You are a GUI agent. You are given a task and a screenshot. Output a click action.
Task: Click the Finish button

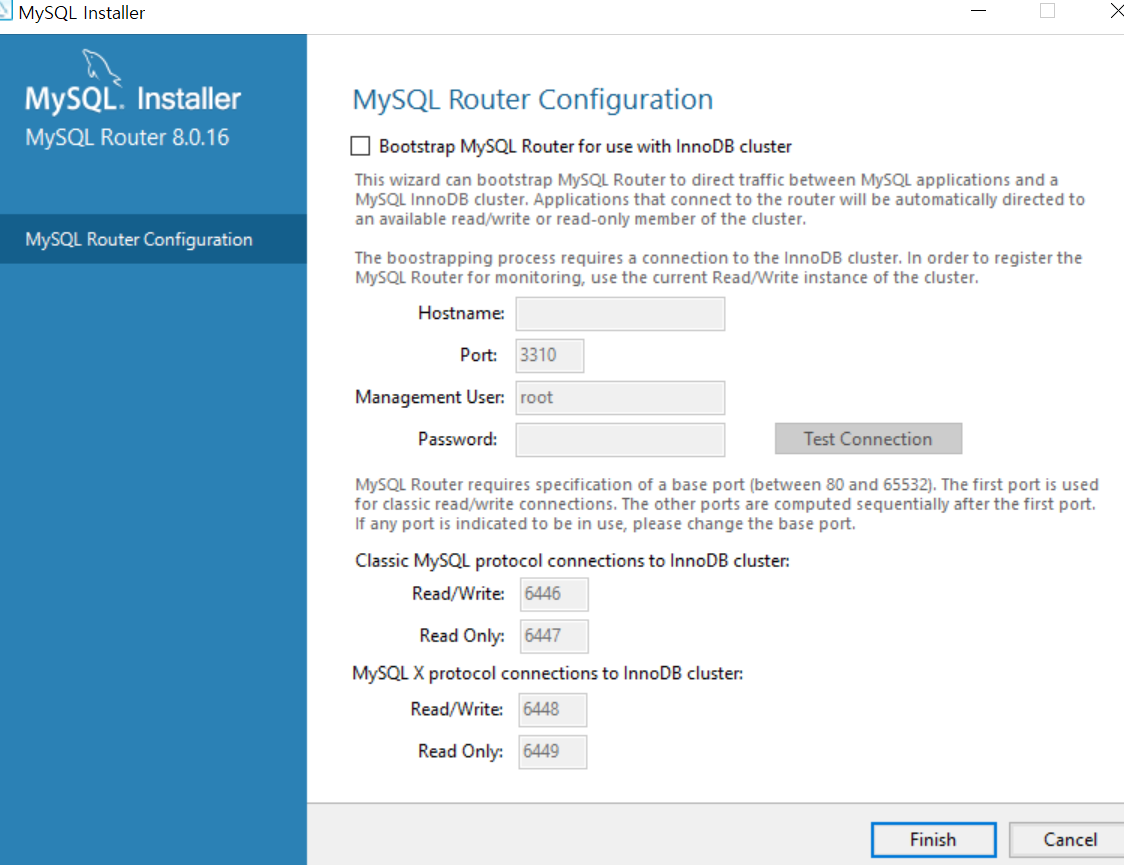(x=933, y=839)
